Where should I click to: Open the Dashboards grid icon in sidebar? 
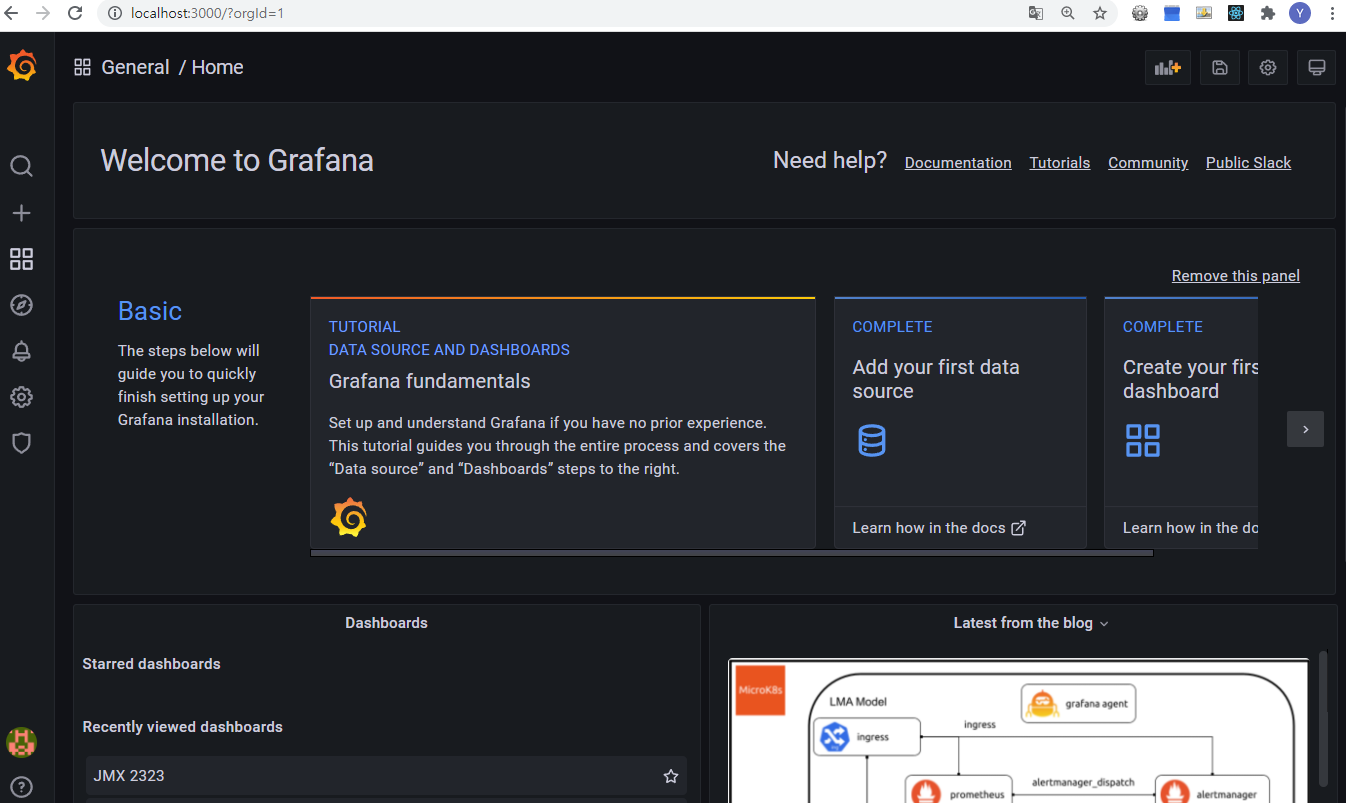tap(21, 260)
